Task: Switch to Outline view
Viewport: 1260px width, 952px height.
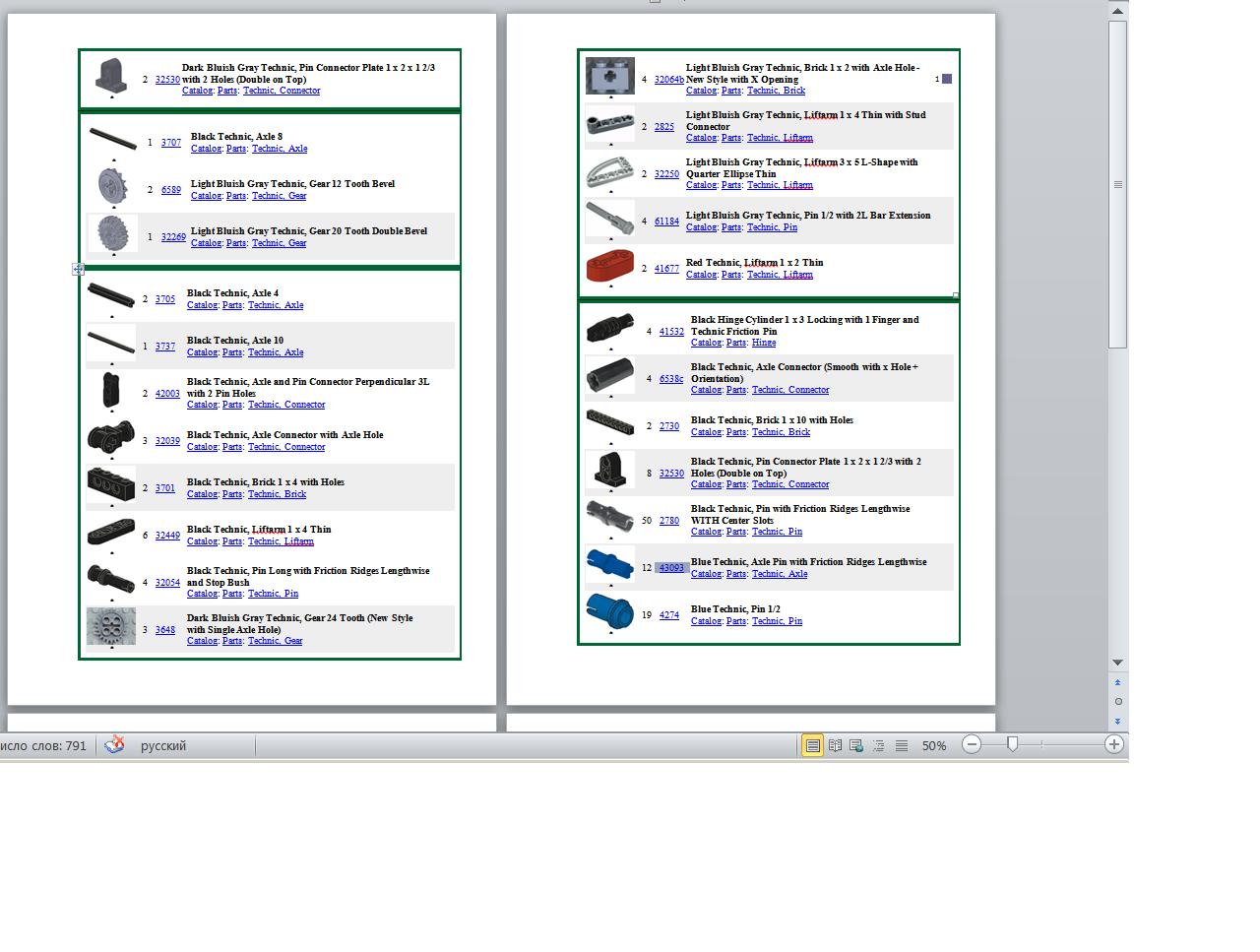Action: [879, 746]
